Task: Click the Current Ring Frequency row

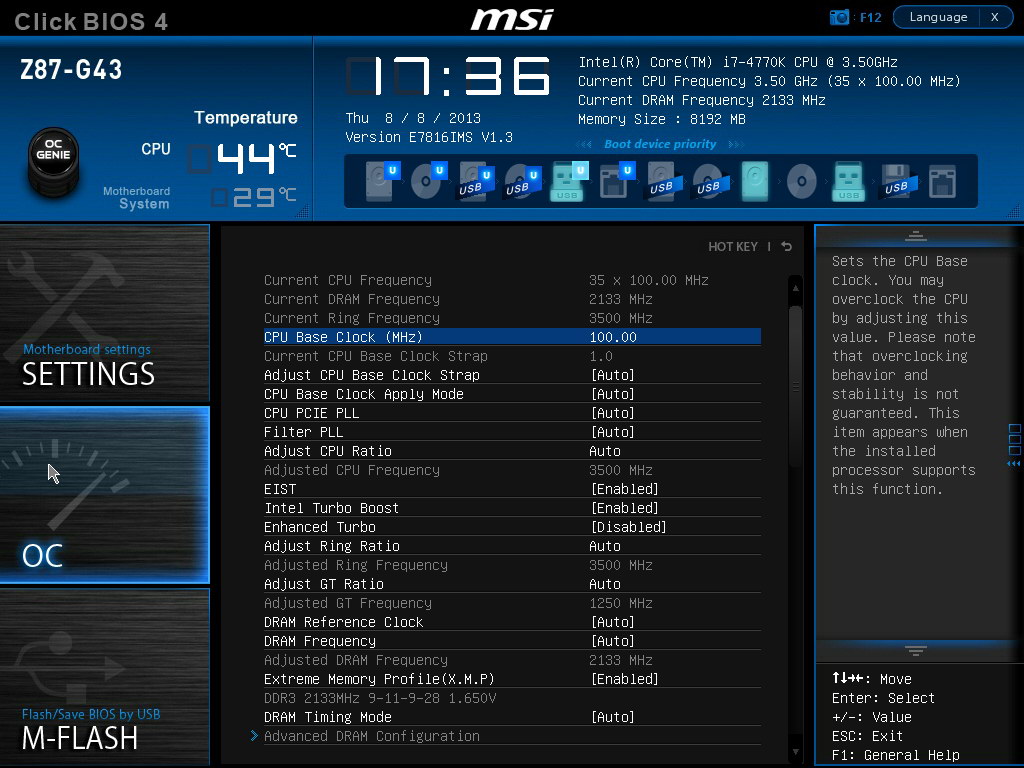Action: [x=512, y=318]
